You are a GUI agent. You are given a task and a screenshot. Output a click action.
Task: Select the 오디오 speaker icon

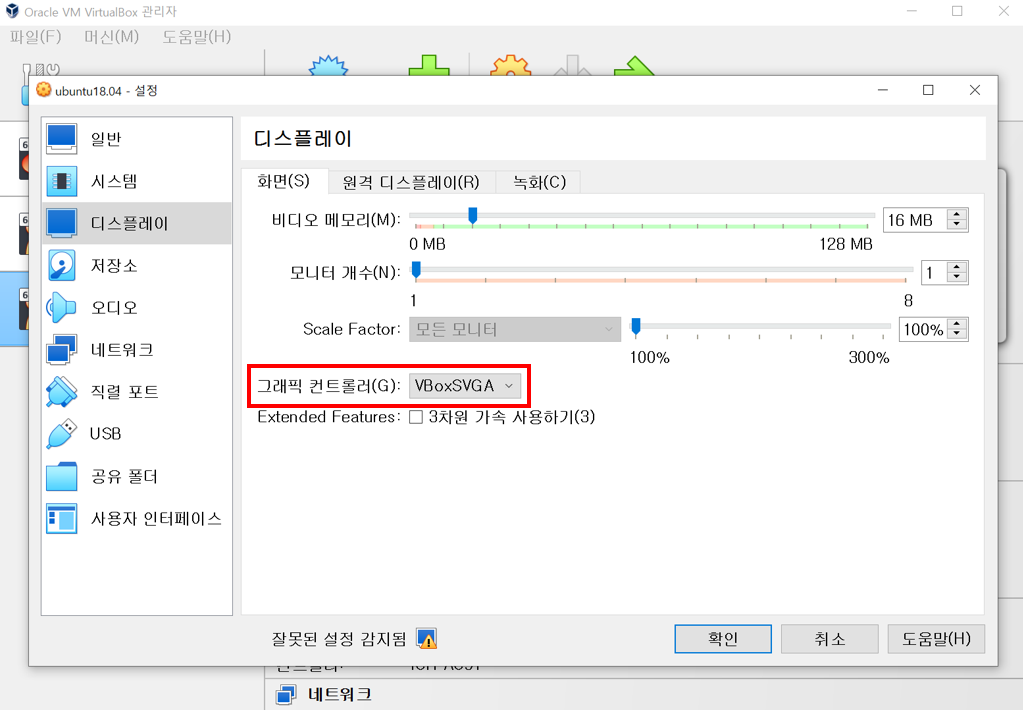click(62, 307)
